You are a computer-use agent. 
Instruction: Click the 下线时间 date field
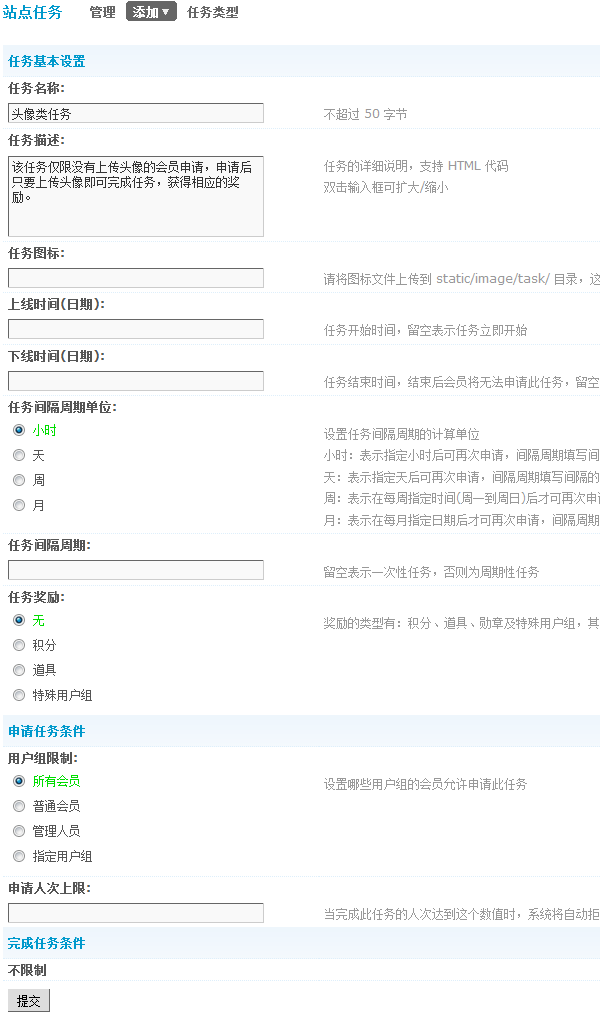pyautogui.click(x=136, y=381)
